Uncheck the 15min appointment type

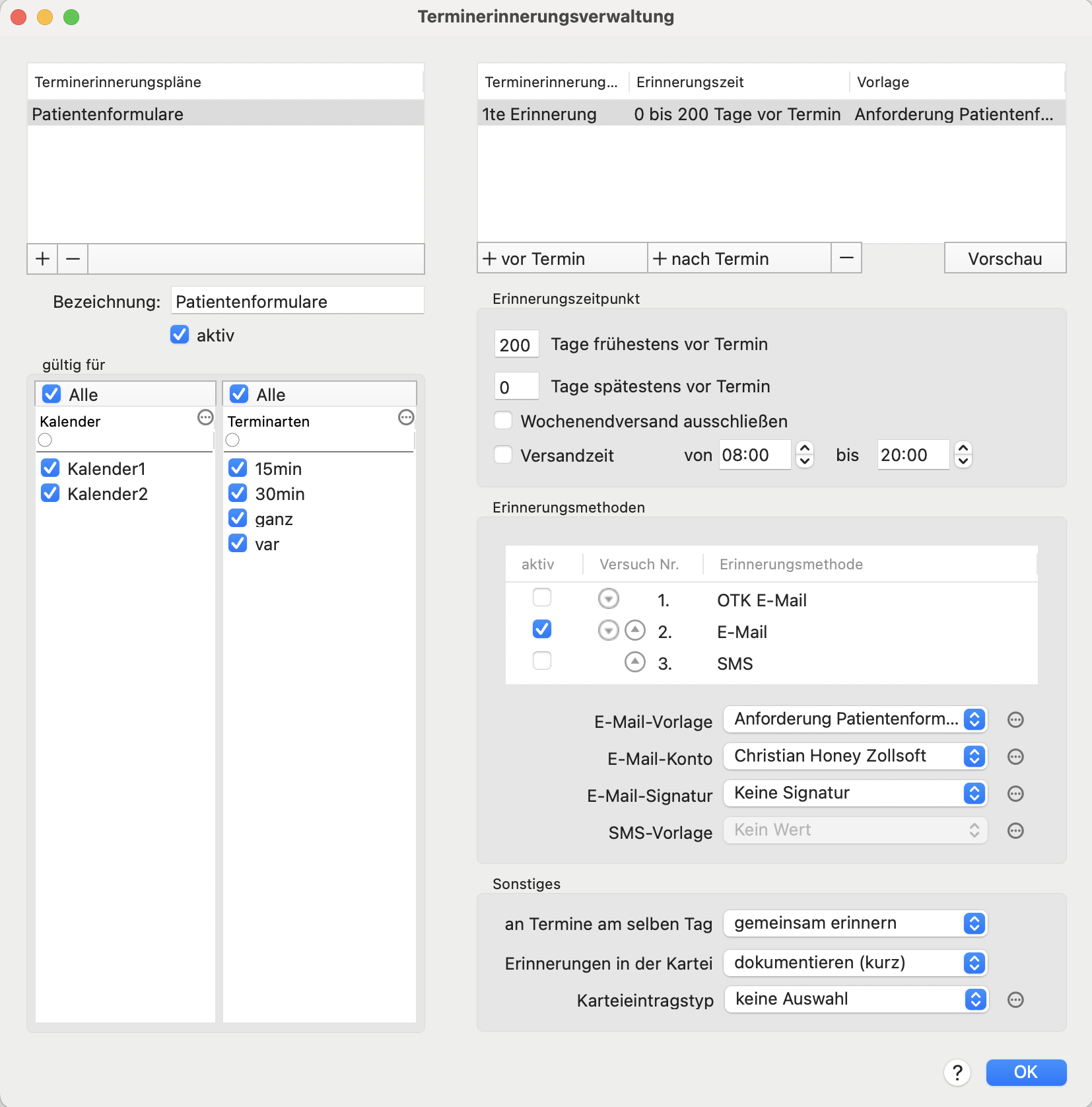(238, 468)
